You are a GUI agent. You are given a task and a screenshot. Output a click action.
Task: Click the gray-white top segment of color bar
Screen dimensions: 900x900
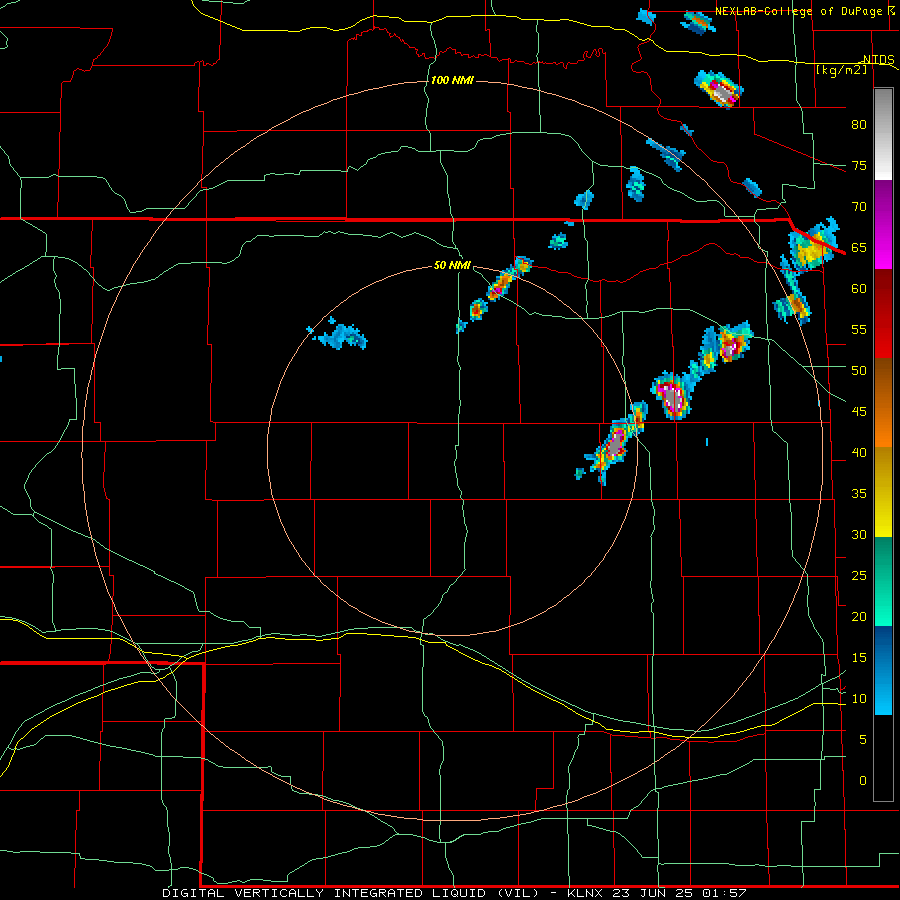(883, 134)
